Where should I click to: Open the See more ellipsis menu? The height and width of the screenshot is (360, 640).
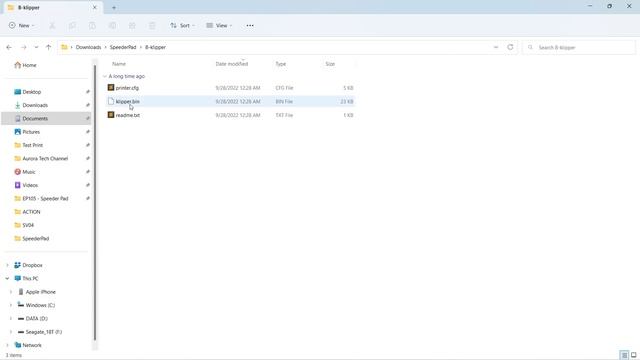click(x=250, y=25)
